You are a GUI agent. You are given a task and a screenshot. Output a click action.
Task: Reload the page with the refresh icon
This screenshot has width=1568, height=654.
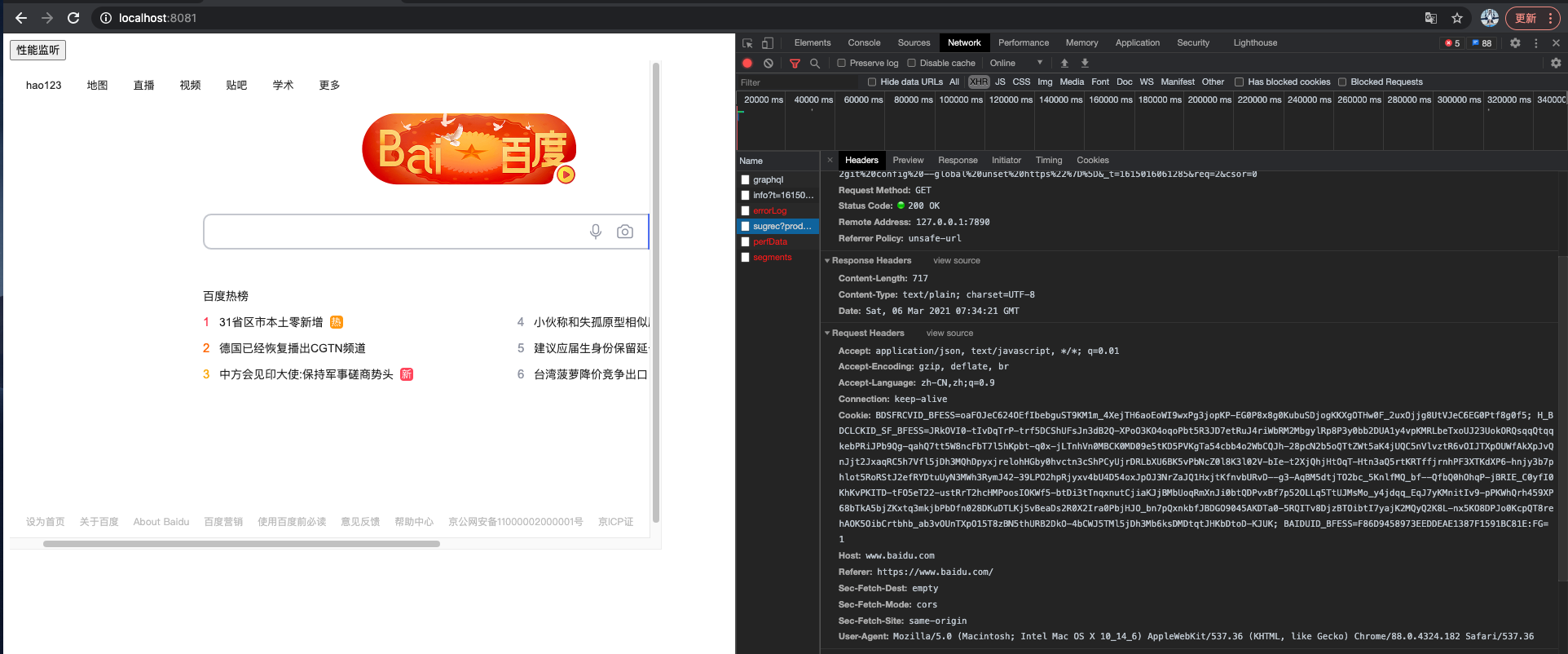[x=73, y=18]
